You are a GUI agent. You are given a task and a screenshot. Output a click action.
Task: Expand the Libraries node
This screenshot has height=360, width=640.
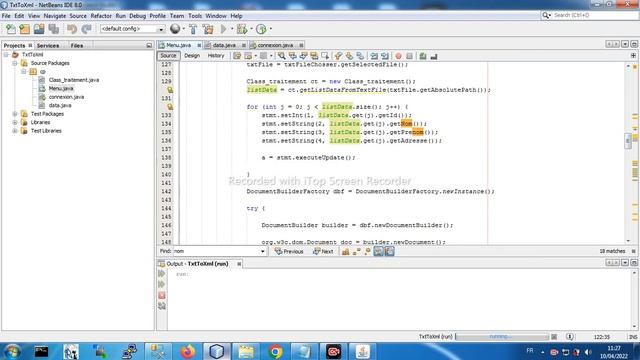tap(15, 122)
